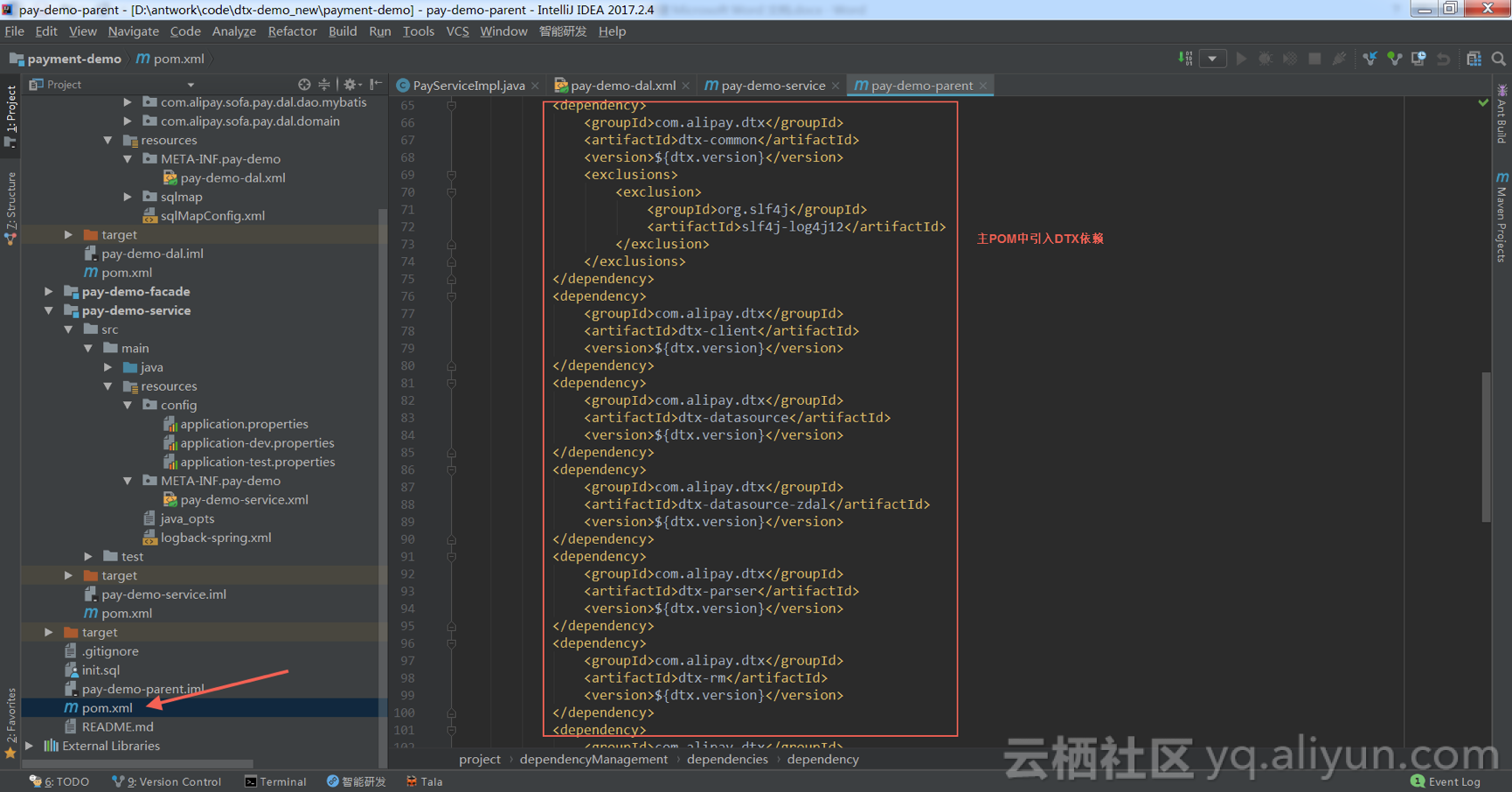Expand the test folder
The width and height of the screenshot is (1512, 792).
(88, 556)
